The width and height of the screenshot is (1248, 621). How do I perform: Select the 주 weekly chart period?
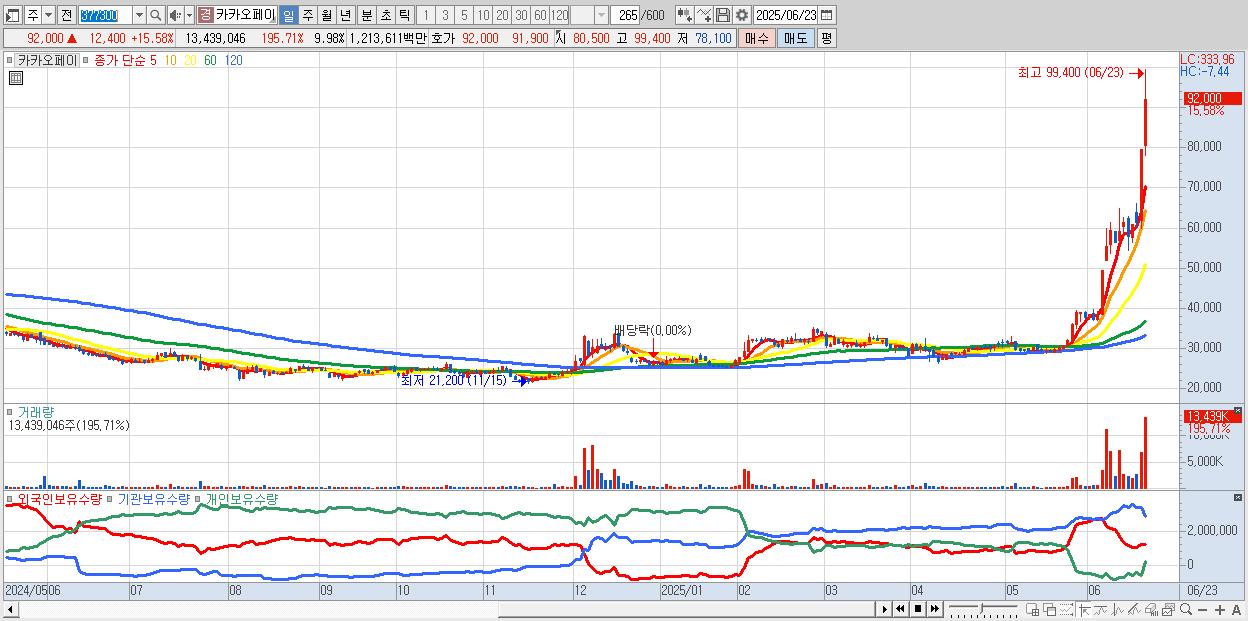coord(307,15)
